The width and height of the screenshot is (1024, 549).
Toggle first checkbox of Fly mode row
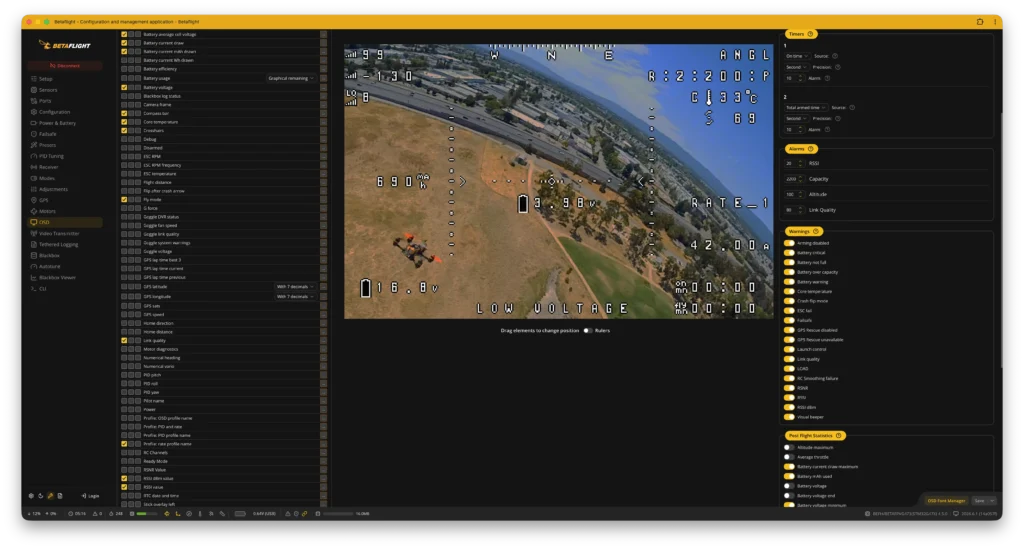tap(124, 200)
